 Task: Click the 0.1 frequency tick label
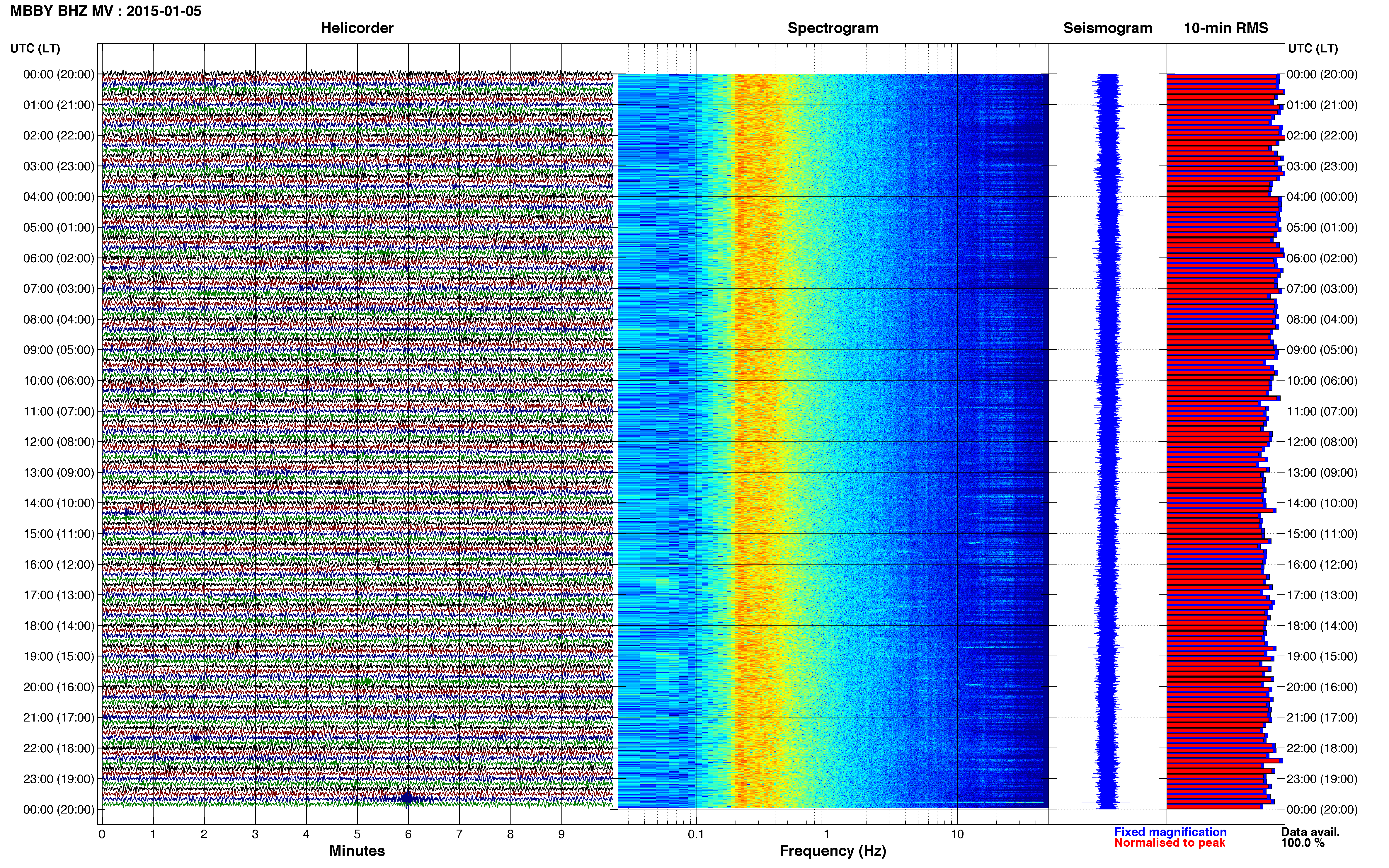[696, 834]
